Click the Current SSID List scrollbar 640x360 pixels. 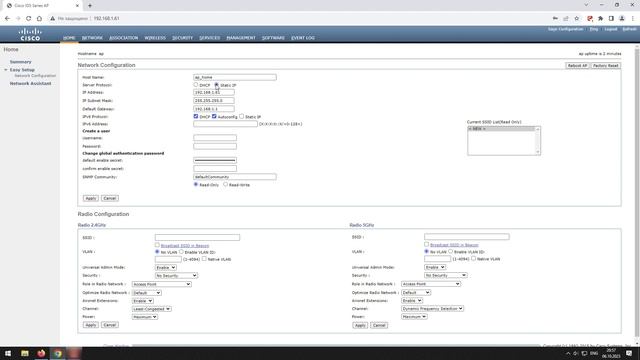[x=538, y=140]
